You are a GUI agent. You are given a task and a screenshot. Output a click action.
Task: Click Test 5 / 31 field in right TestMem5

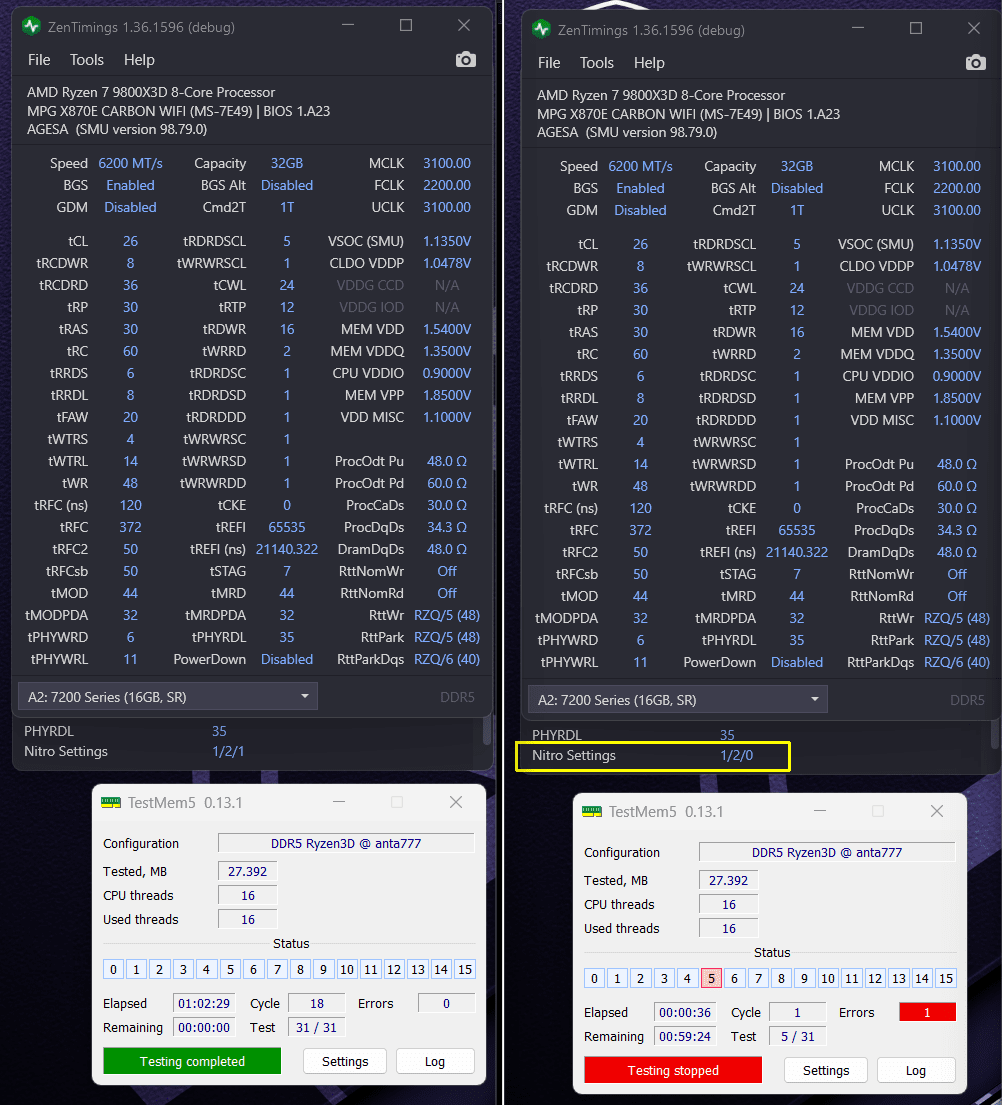[798, 1036]
